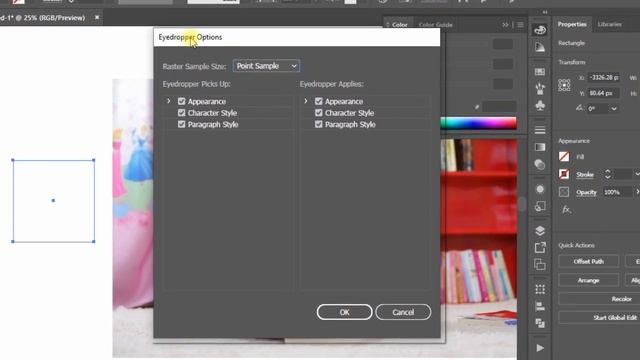Image resolution: width=640 pixels, height=360 pixels.
Task: Click the Offset Path quick action
Action: [589, 261]
